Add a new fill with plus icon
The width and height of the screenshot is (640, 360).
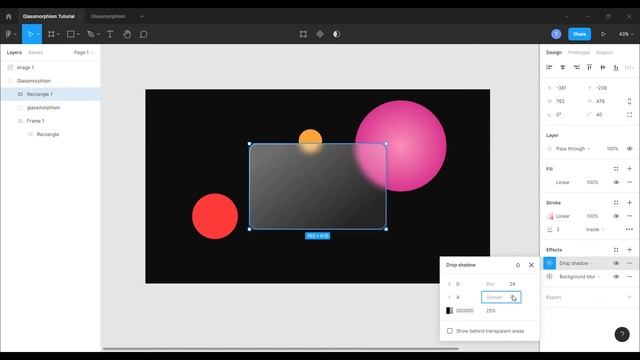coord(629,169)
